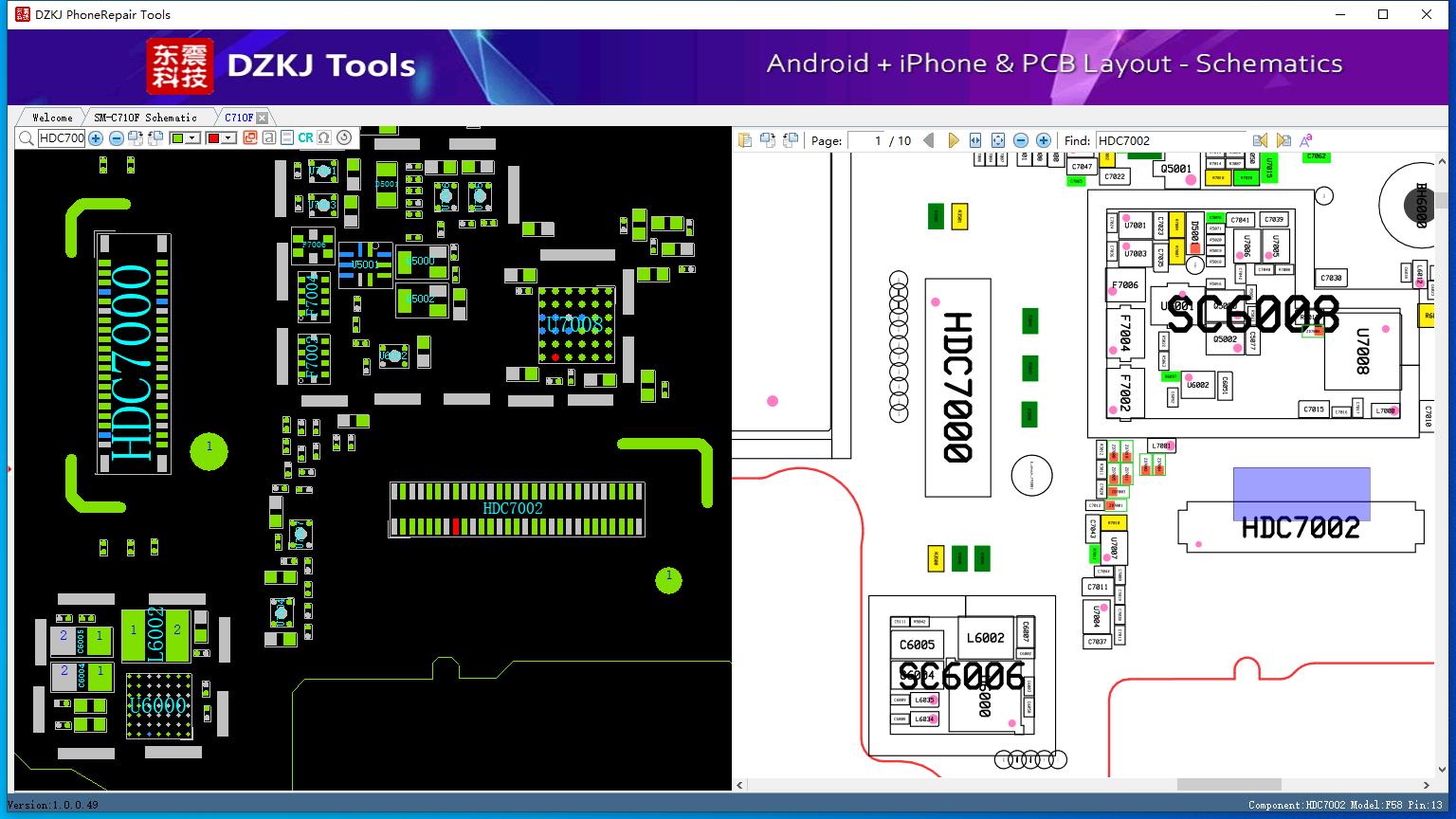
Task: Rotate schematic page counter-clockwise
Action: coord(791,140)
